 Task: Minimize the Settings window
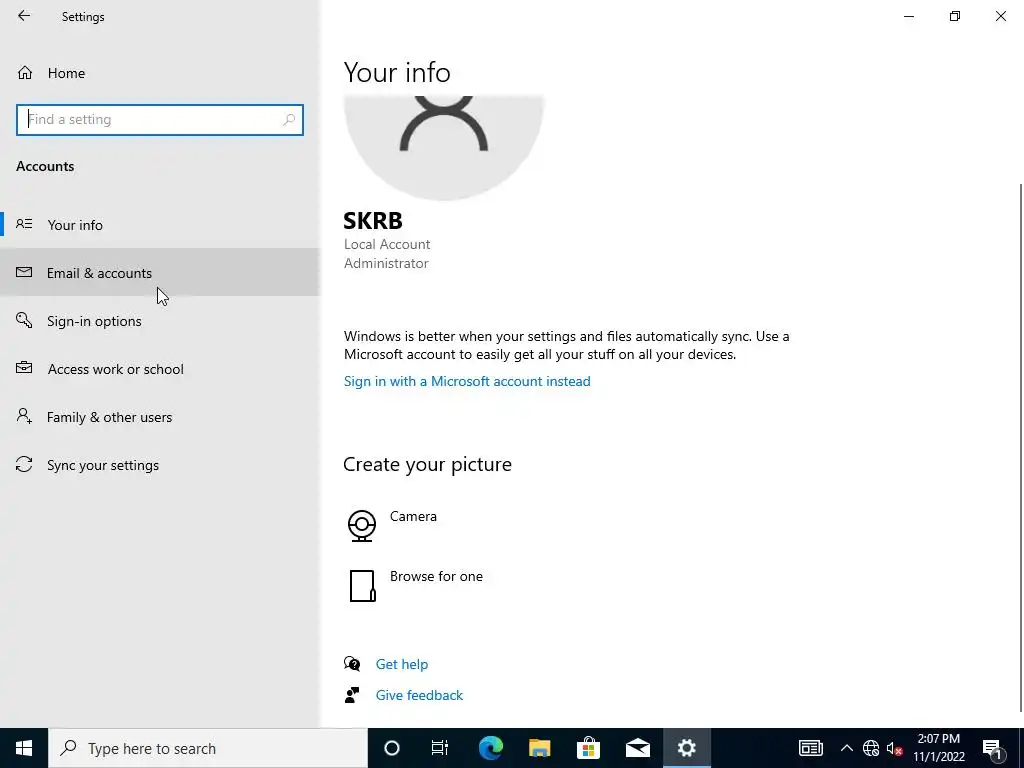(x=909, y=16)
